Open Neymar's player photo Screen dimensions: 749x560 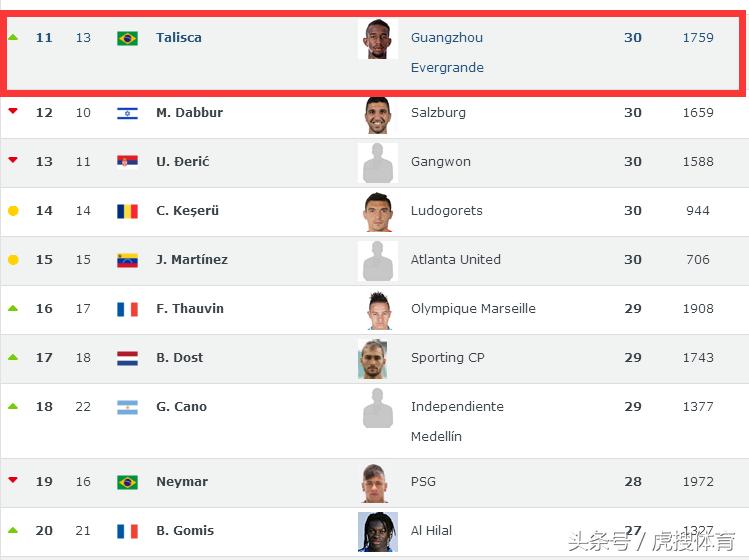pyautogui.click(x=378, y=482)
